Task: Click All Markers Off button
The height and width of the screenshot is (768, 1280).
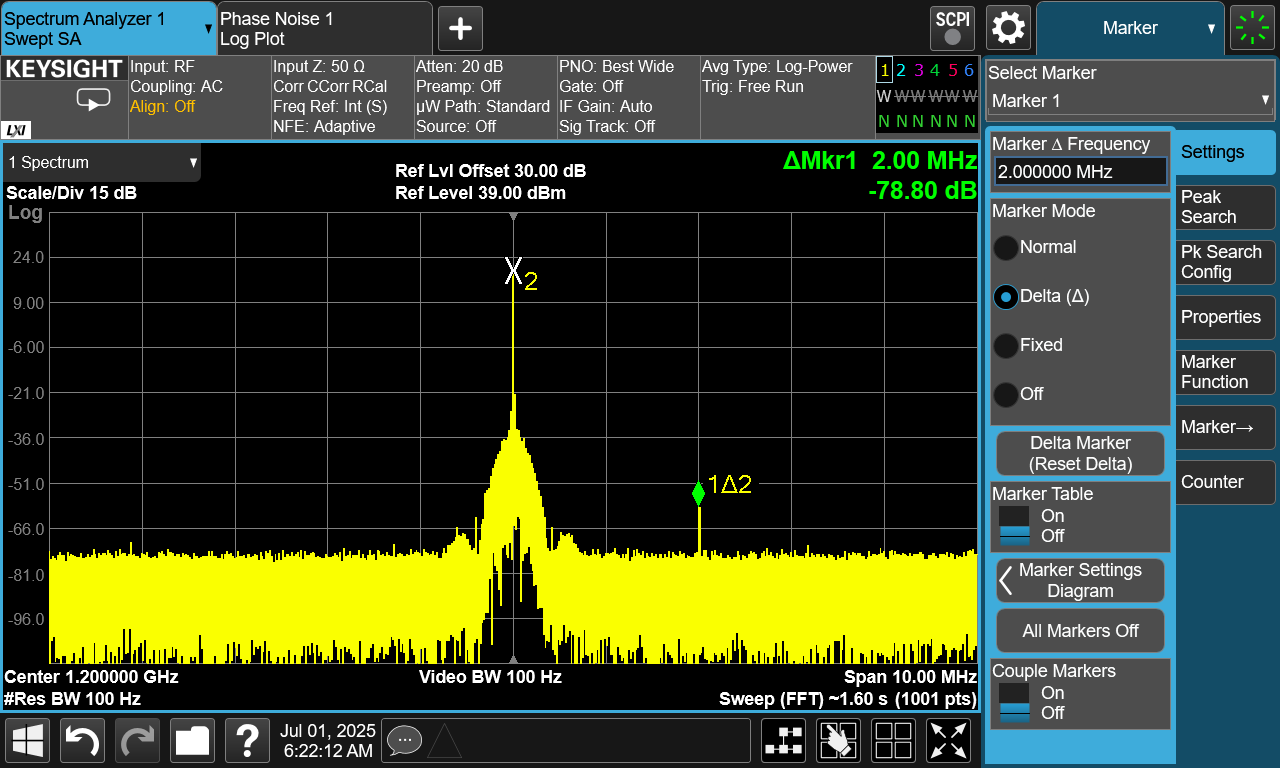Action: (1080, 631)
